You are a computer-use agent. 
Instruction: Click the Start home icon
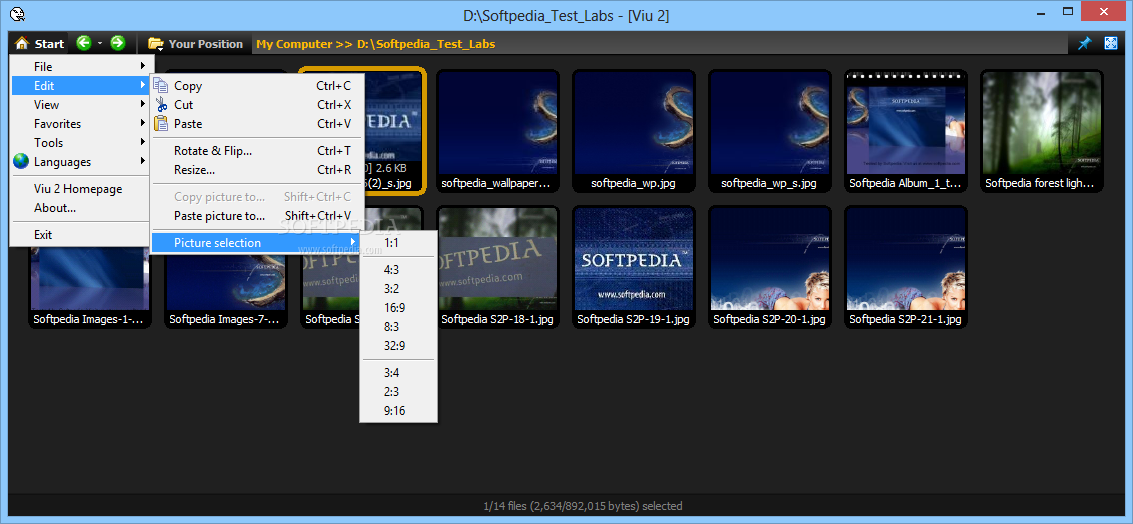(22, 43)
